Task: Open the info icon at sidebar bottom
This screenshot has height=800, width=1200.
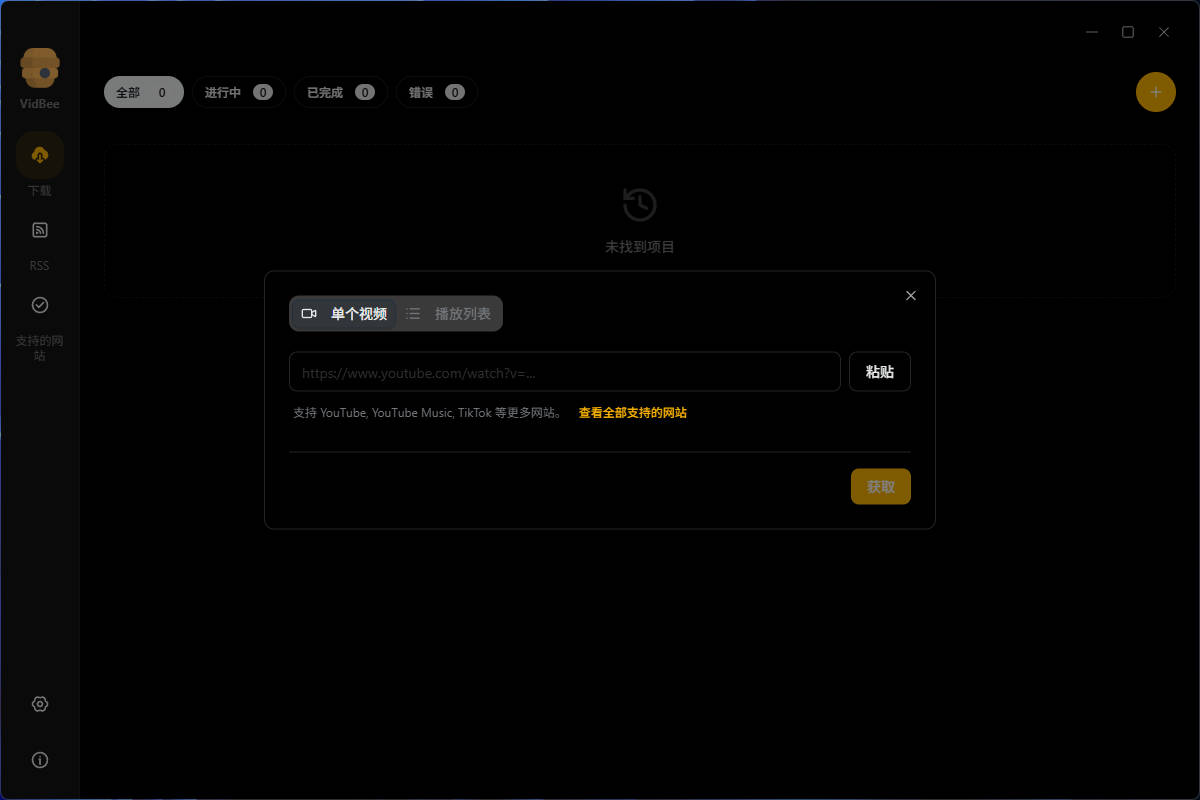Action: (x=39, y=759)
